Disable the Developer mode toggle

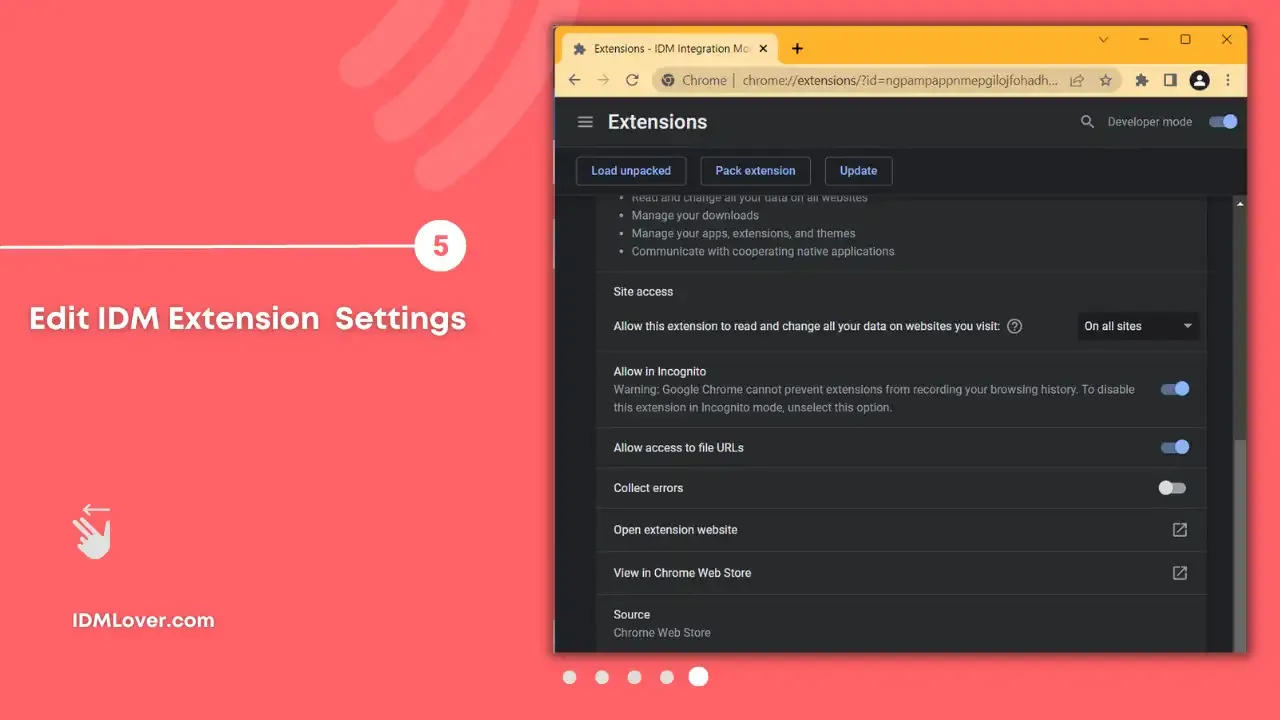(1222, 121)
